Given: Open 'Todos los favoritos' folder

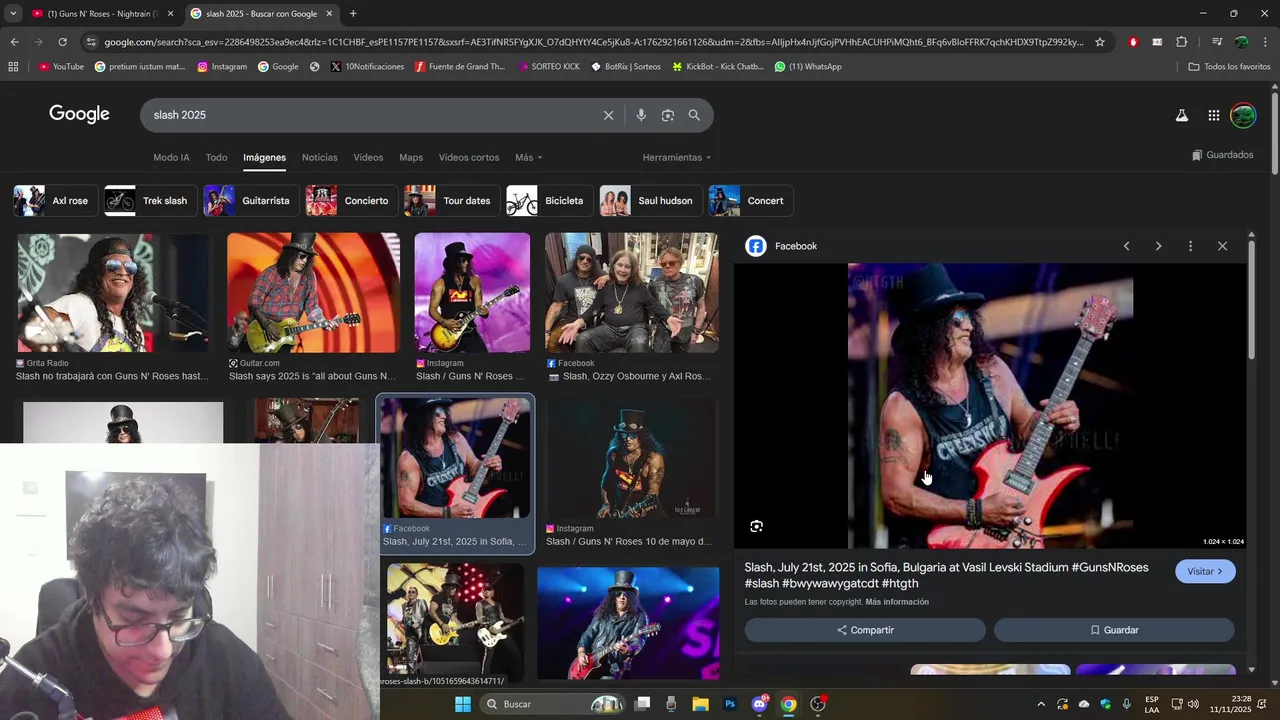Looking at the screenshot, I should [1229, 67].
